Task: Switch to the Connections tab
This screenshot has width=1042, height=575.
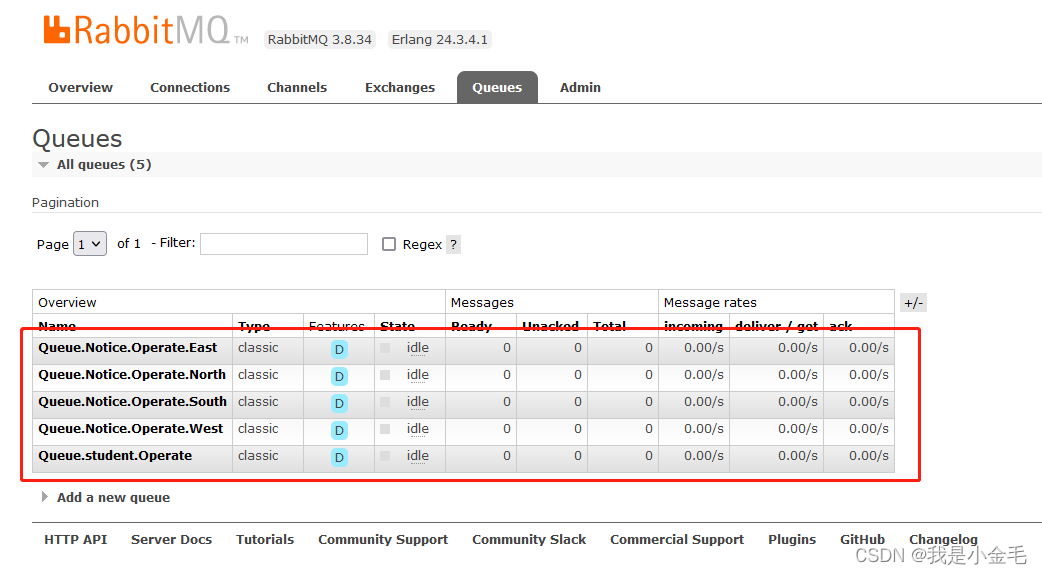Action: click(190, 87)
